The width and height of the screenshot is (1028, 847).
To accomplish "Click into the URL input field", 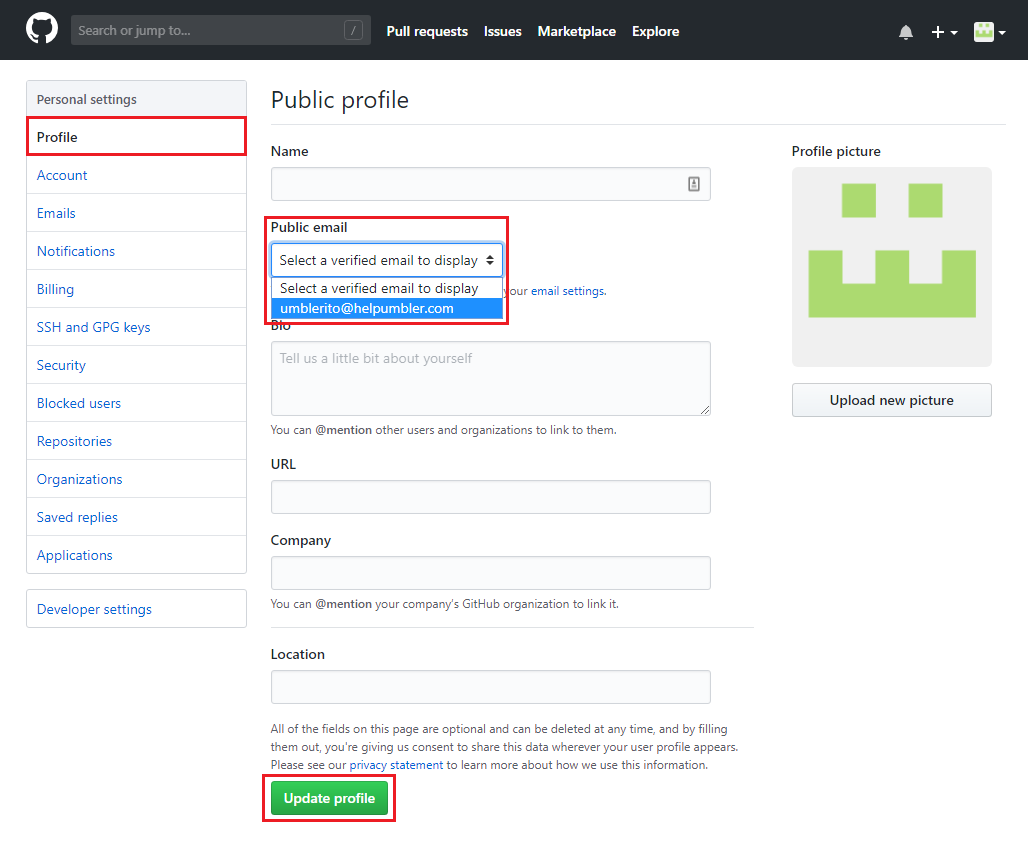I will click(x=490, y=497).
